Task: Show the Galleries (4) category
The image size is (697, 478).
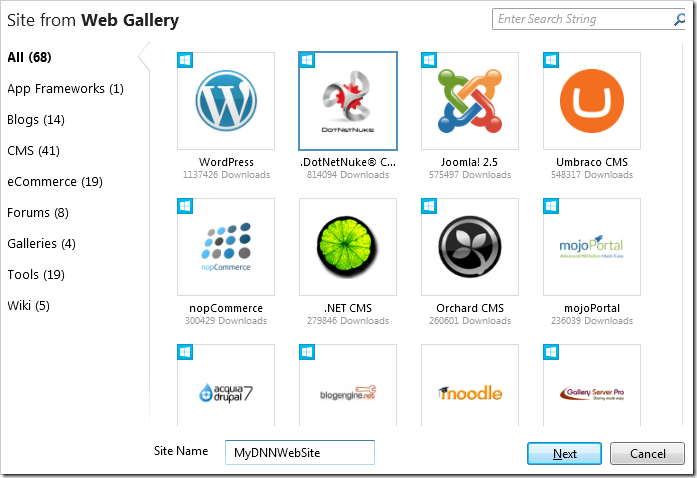Action: [x=41, y=244]
